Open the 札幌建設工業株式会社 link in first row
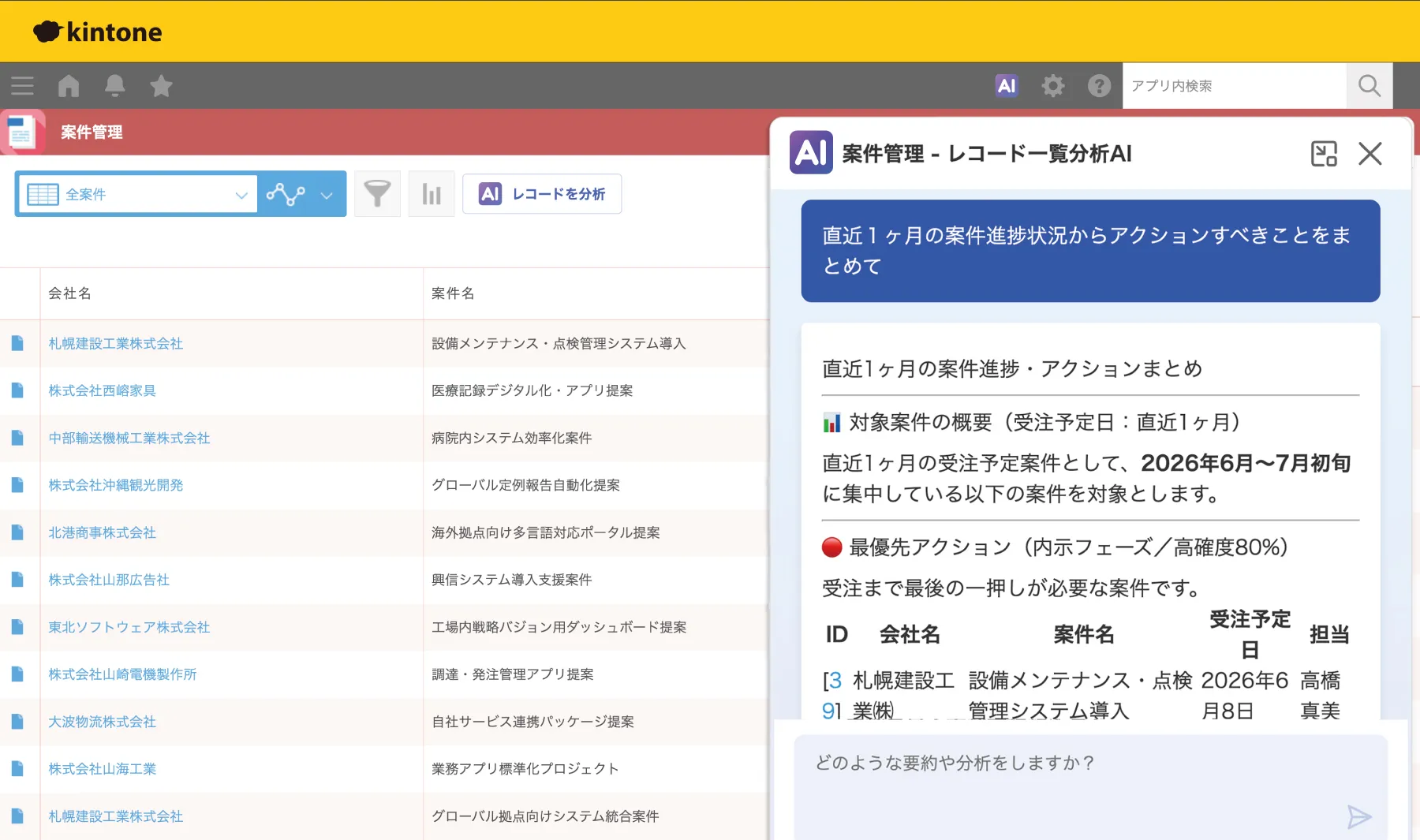This screenshot has width=1420, height=840. (116, 343)
